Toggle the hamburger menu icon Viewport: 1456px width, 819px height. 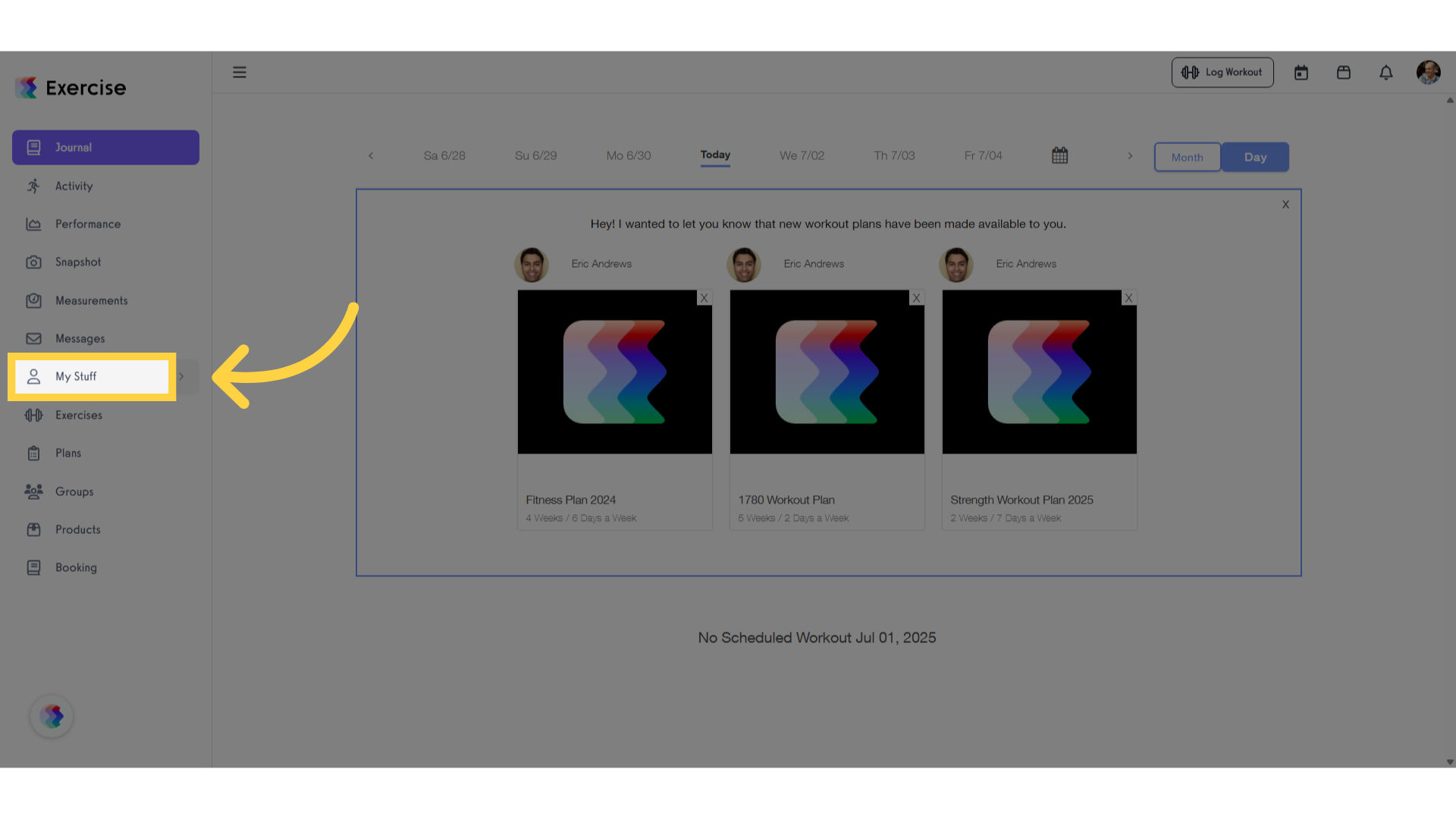[240, 72]
